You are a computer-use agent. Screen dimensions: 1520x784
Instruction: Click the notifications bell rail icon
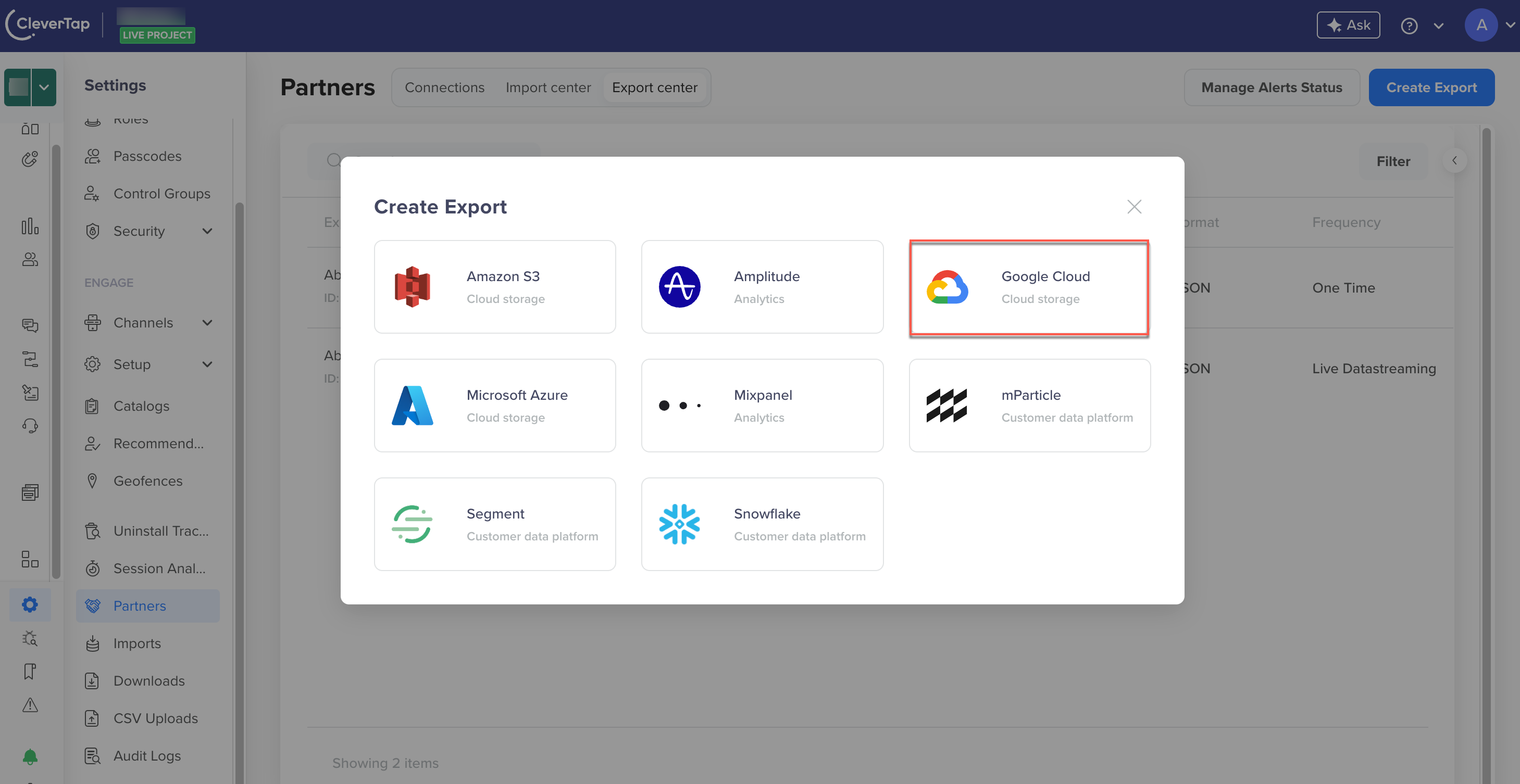pos(30,756)
